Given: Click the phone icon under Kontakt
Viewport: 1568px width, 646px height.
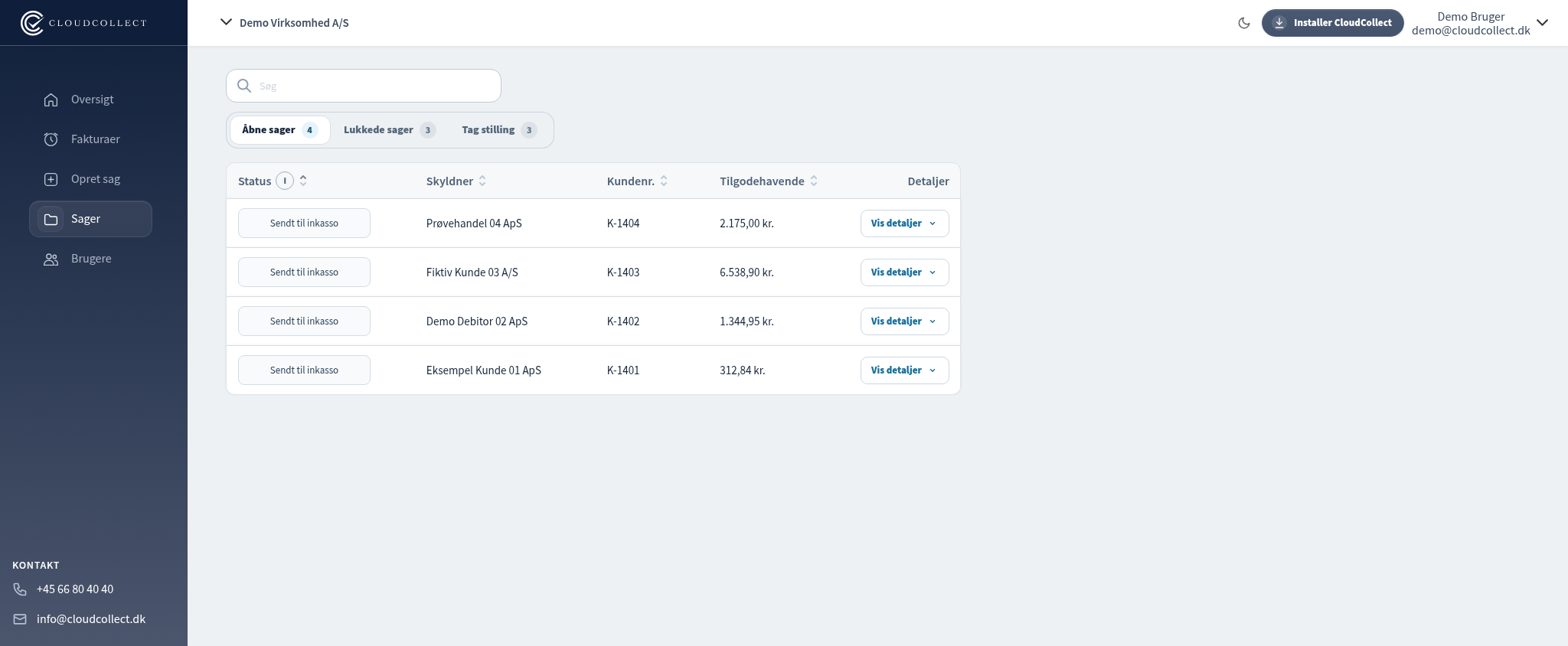Looking at the screenshot, I should [x=20, y=589].
